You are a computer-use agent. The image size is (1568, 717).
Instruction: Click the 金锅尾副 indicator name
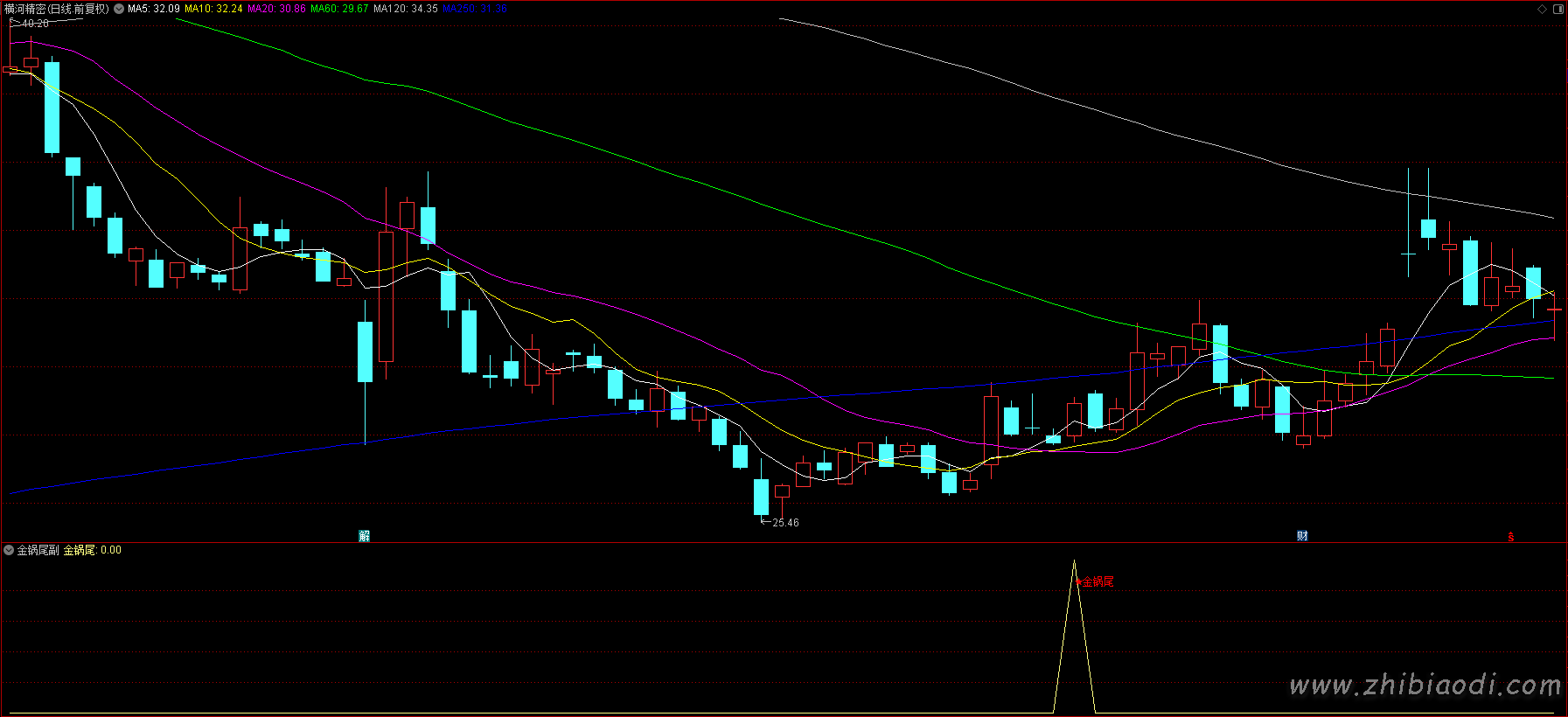(38, 550)
